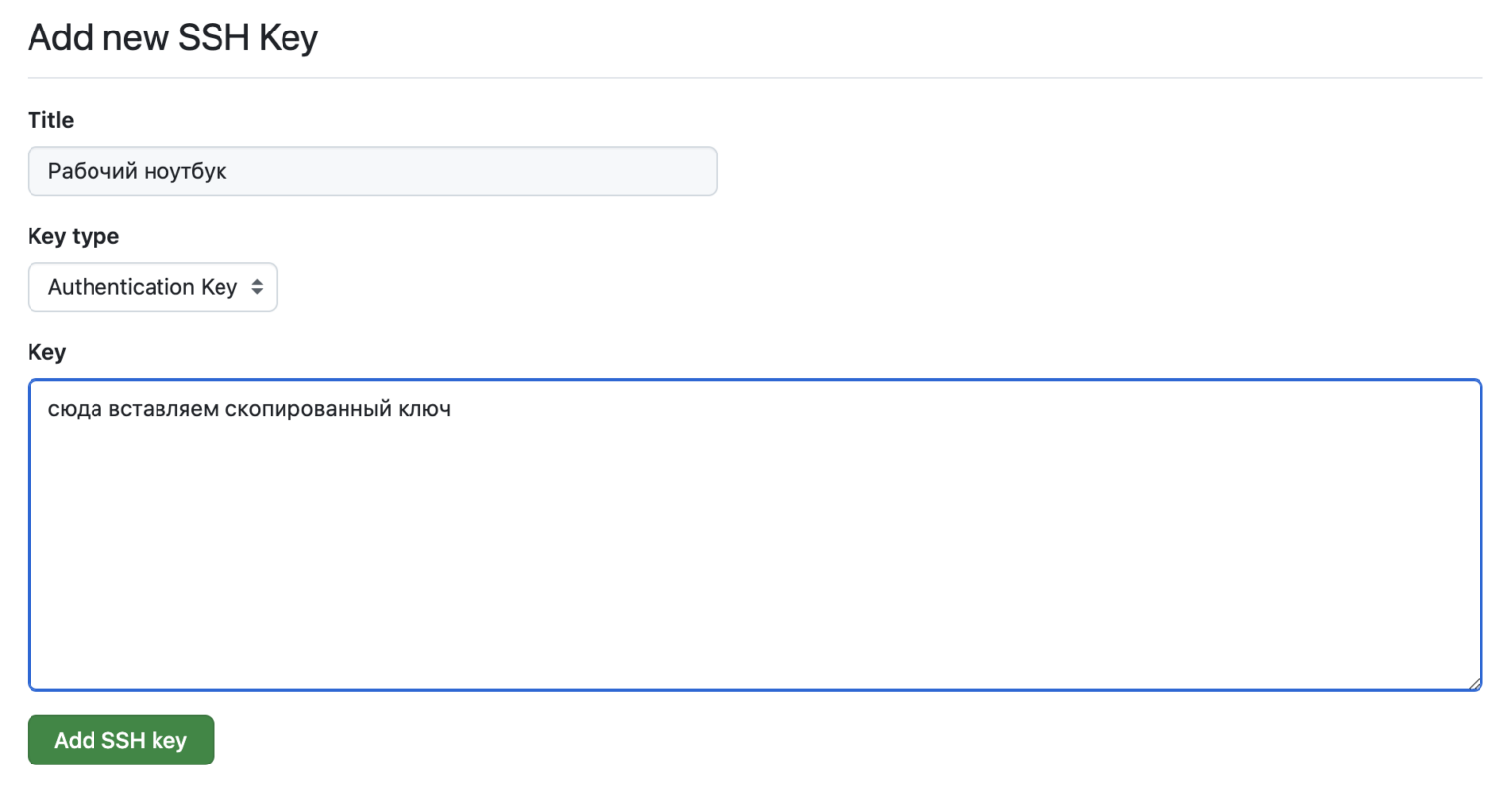Click the "Add new SSH Key" heading
This screenshot has width=1512, height=795.
coord(173,37)
